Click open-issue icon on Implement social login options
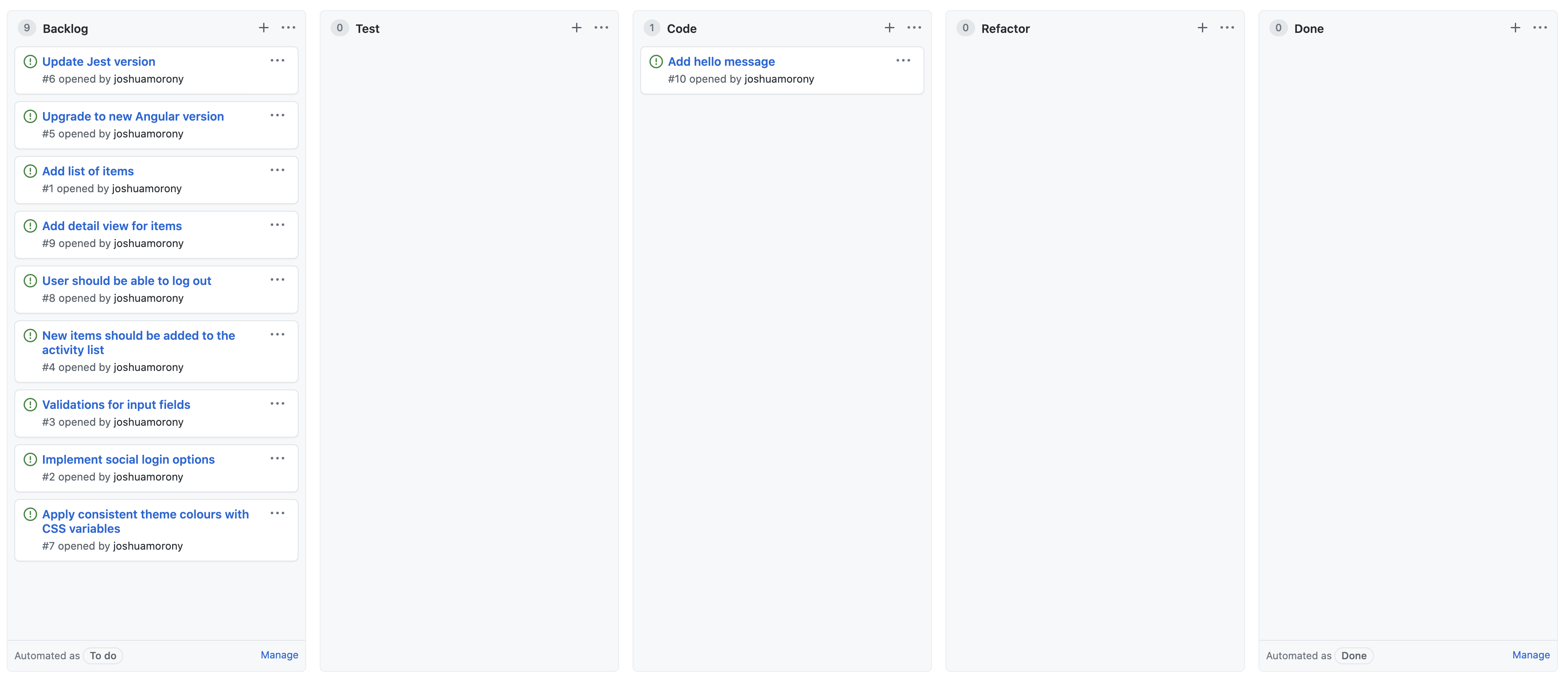The height and width of the screenshot is (682, 1568). (x=30, y=459)
